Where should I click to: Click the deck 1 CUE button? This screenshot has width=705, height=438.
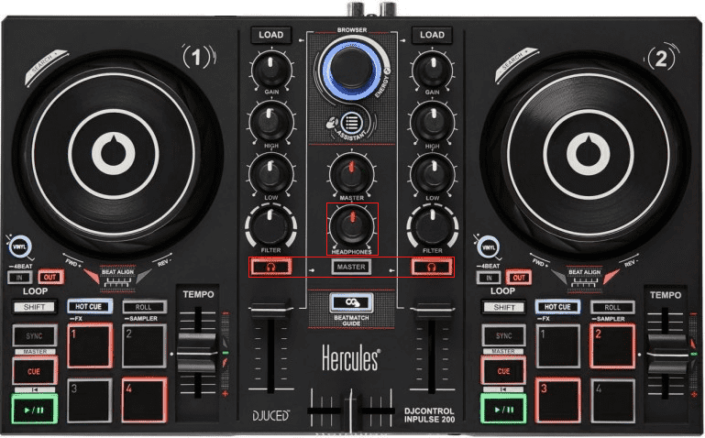click(35, 371)
